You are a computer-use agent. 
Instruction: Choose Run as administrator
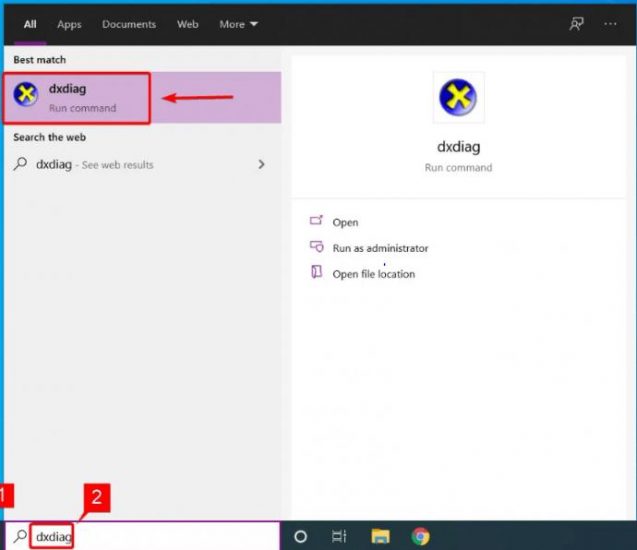tap(380, 248)
